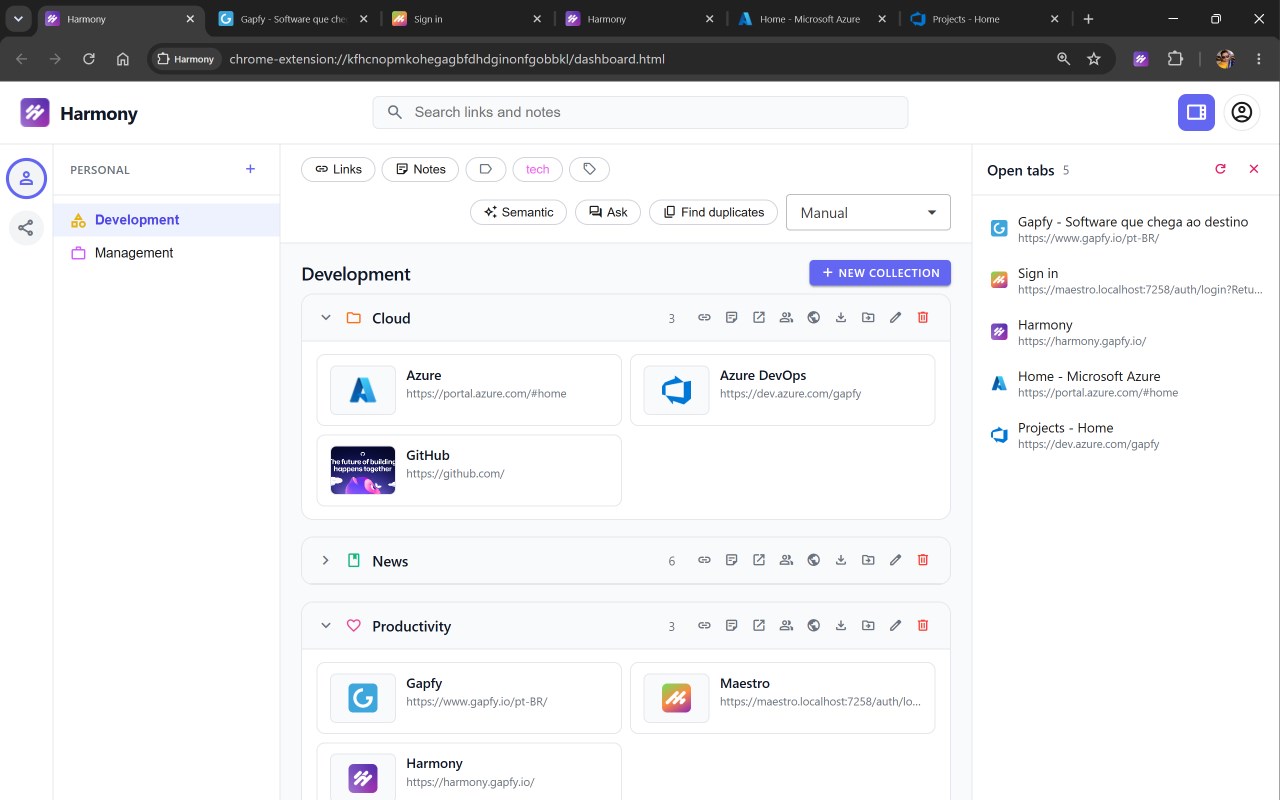Open the shared spaces sidebar icon
The image size is (1280, 800).
tap(26, 229)
